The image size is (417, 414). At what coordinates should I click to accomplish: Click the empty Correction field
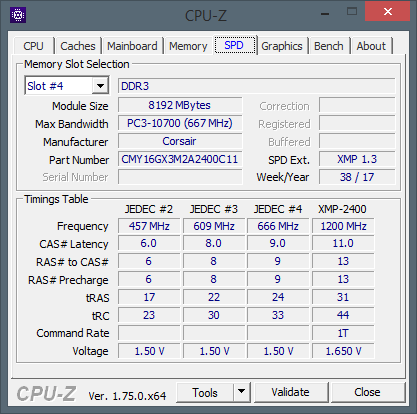coord(357,105)
